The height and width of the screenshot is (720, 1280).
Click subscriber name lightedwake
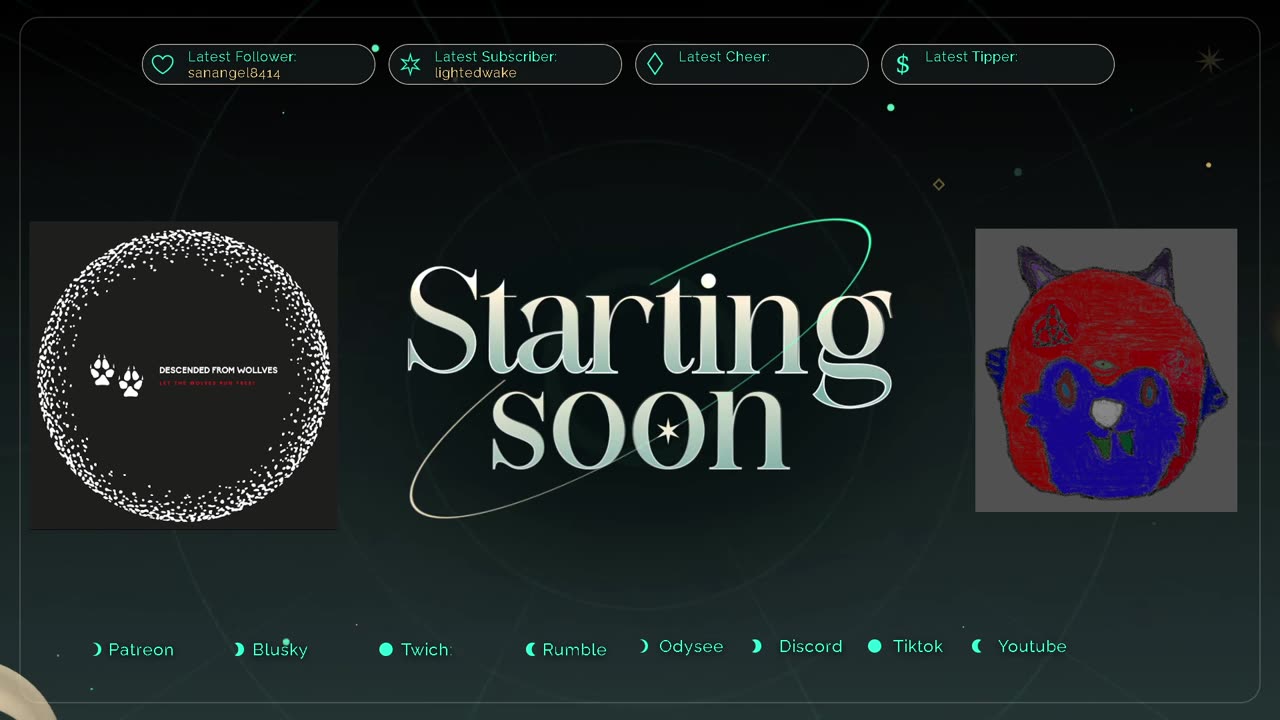tap(475, 73)
